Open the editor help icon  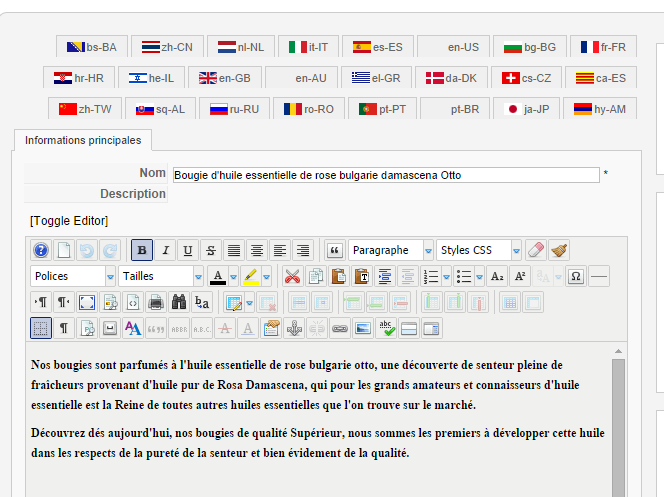[x=41, y=250]
